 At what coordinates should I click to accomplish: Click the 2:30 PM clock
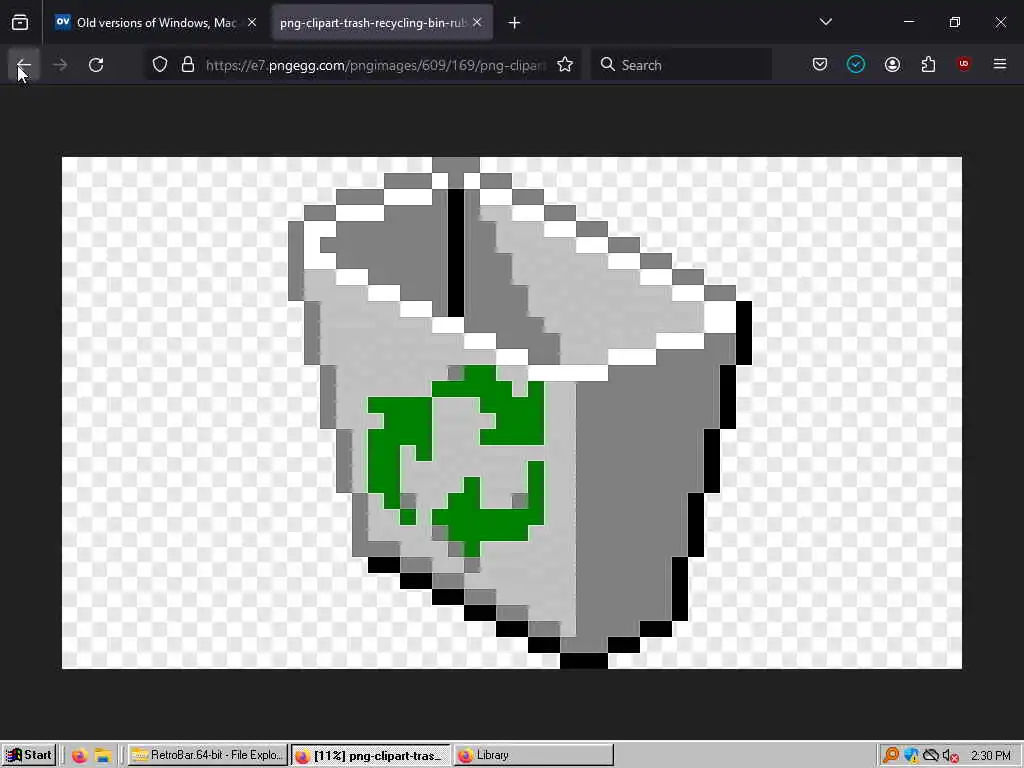tap(991, 756)
